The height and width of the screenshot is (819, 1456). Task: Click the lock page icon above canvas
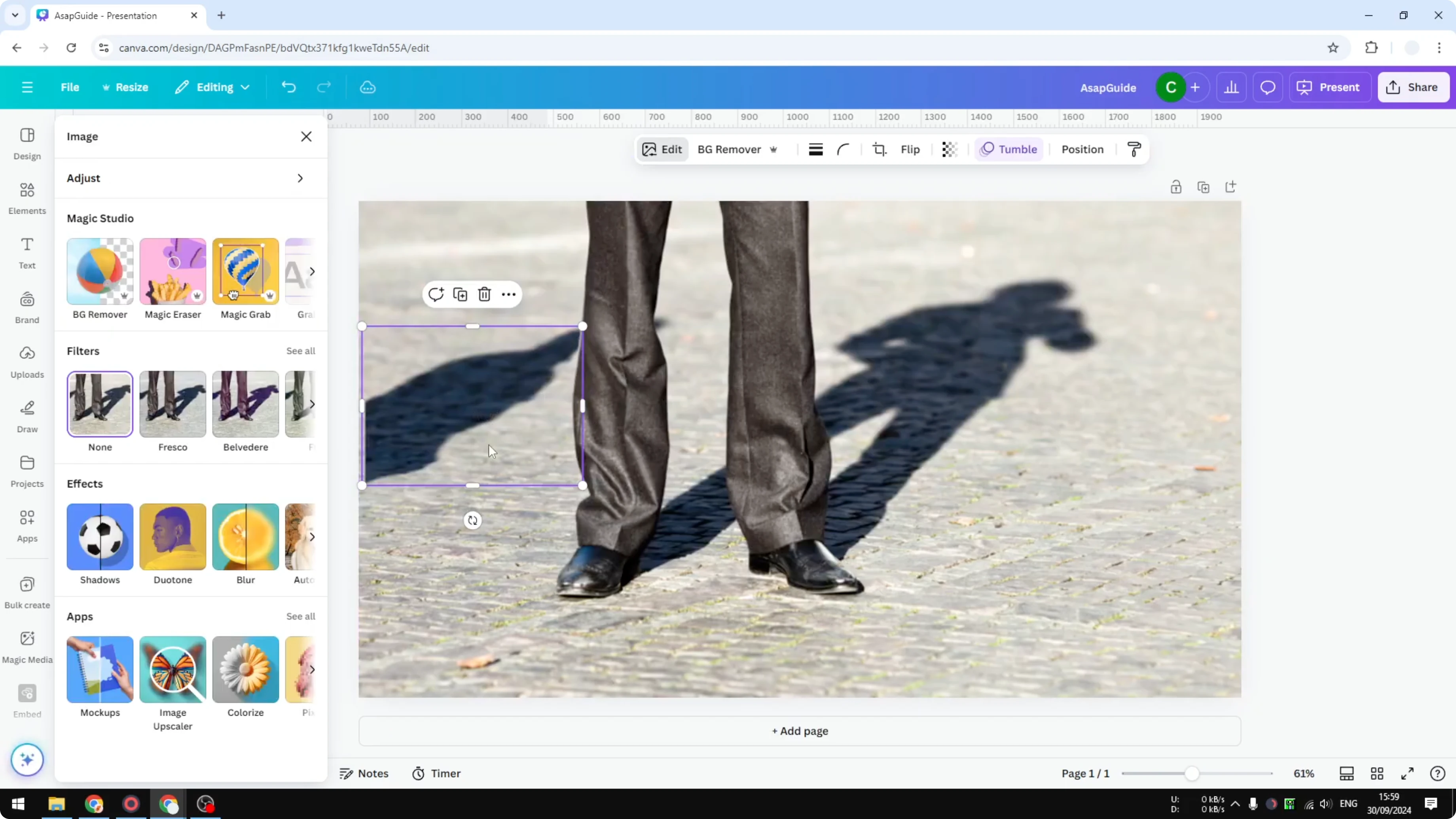1176,187
